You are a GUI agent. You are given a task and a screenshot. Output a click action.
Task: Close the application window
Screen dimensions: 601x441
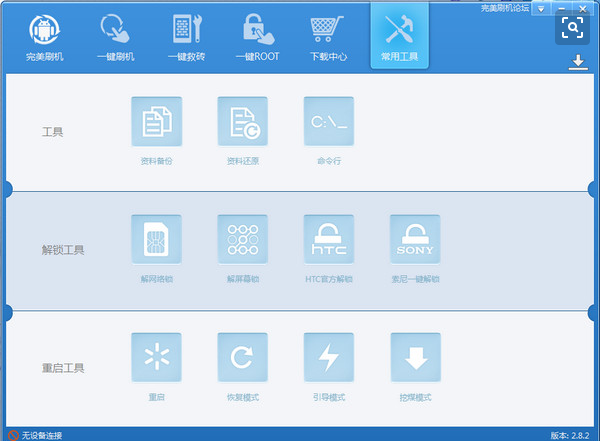pyautogui.click(x=583, y=9)
